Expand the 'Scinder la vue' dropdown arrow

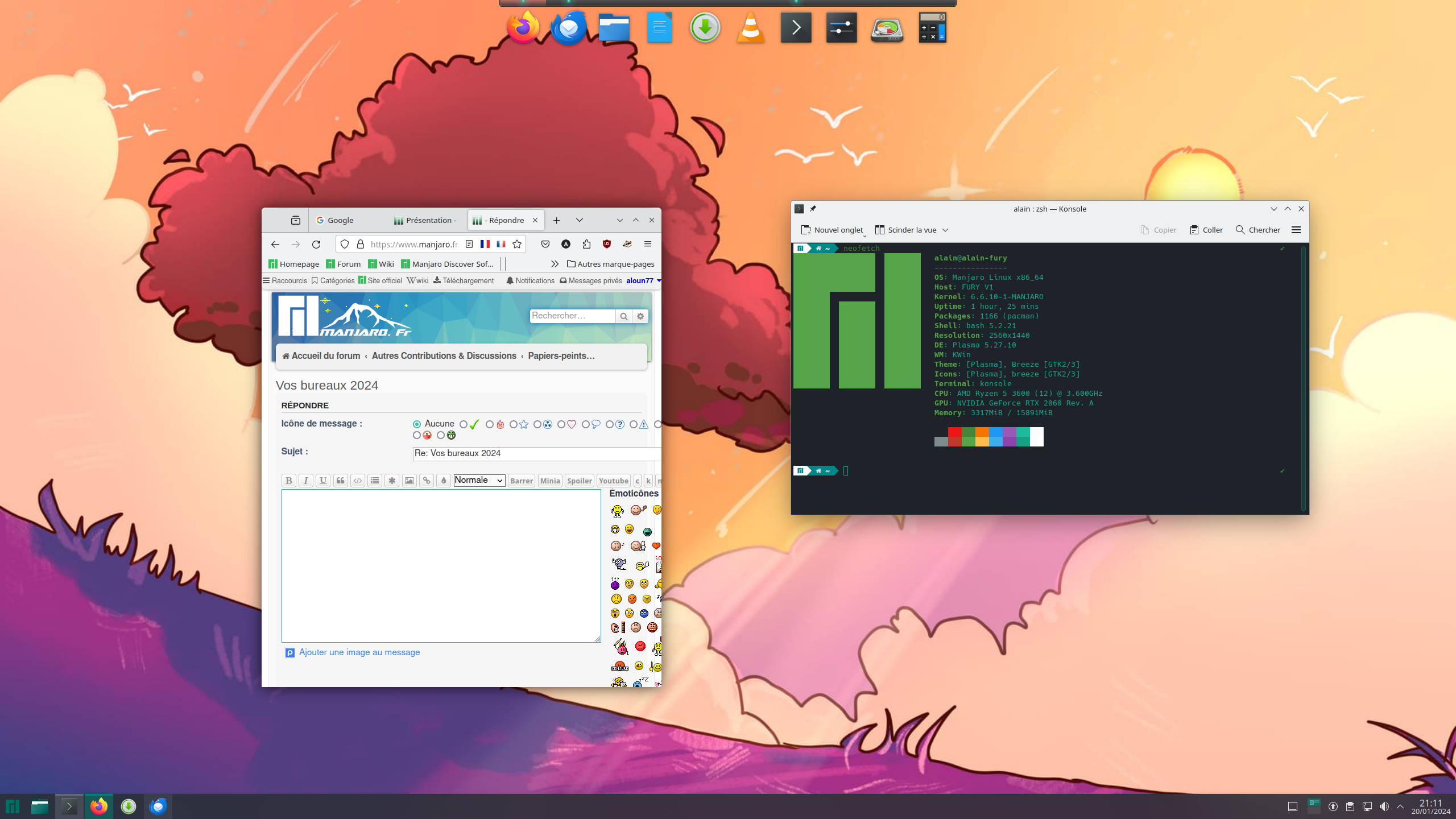tap(945, 230)
